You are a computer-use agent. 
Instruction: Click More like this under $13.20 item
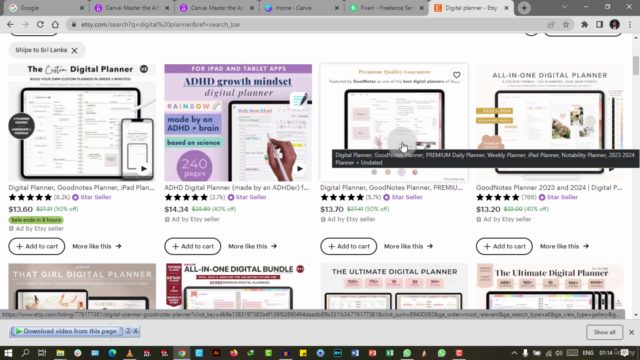(x=564, y=247)
